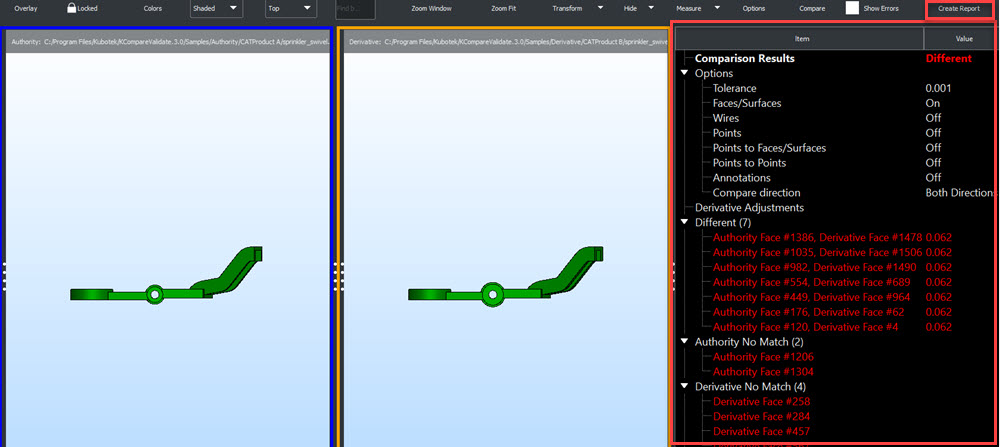The width and height of the screenshot is (1000, 447).
Task: Collapse the Different (7) tree section
Action: click(x=685, y=222)
